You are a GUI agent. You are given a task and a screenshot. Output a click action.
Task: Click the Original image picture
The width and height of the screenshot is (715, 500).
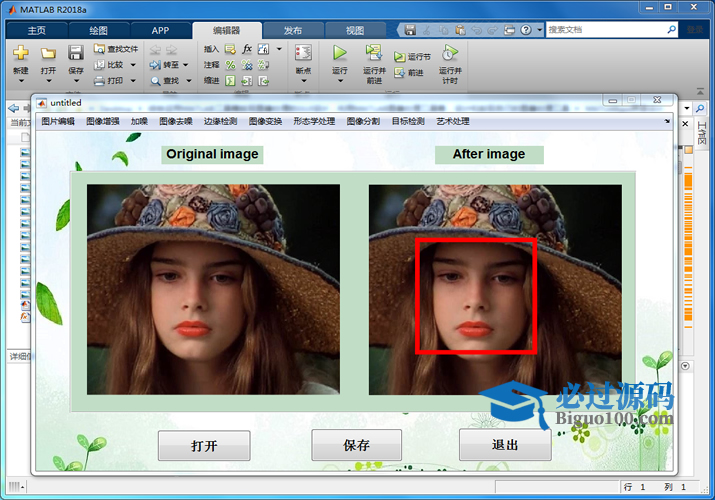coord(213,289)
